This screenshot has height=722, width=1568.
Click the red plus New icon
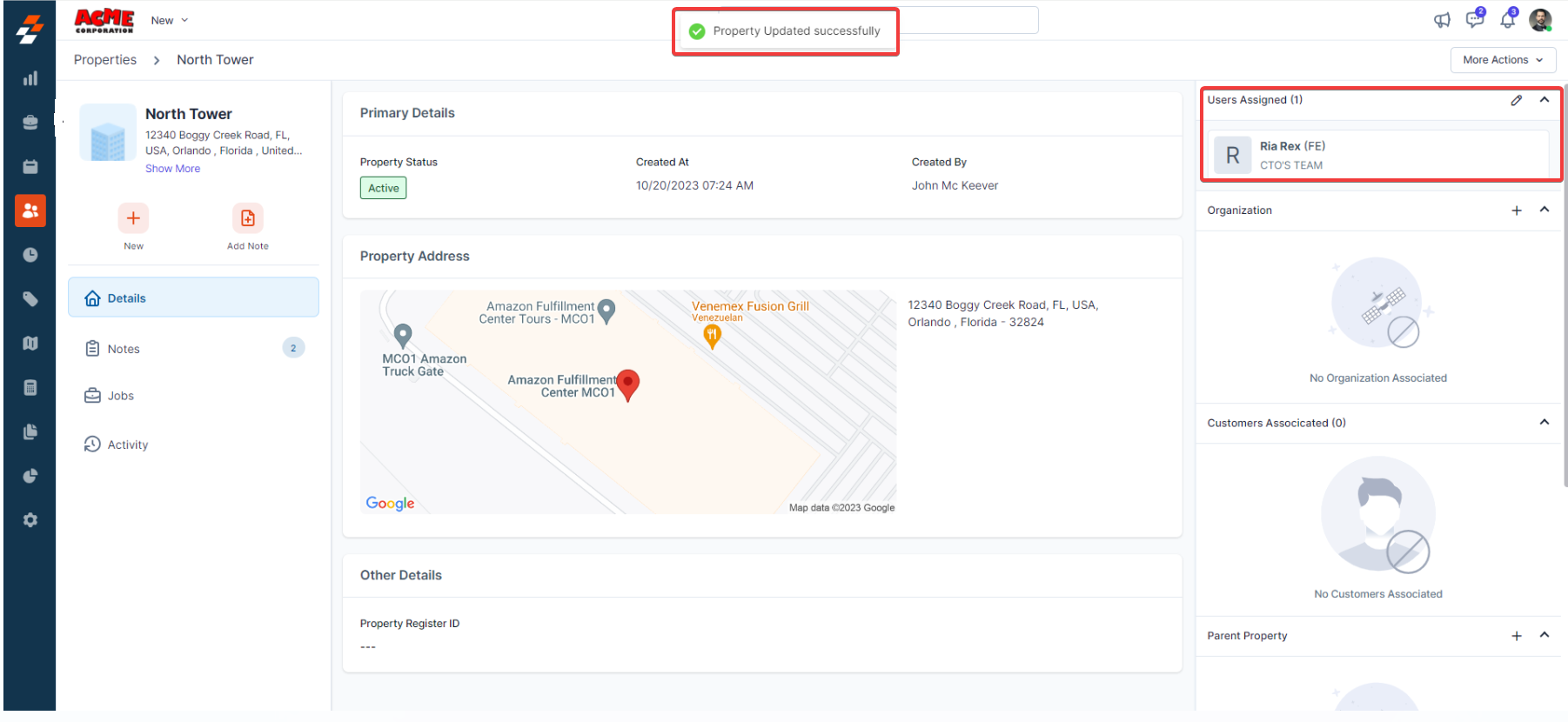coord(133,218)
